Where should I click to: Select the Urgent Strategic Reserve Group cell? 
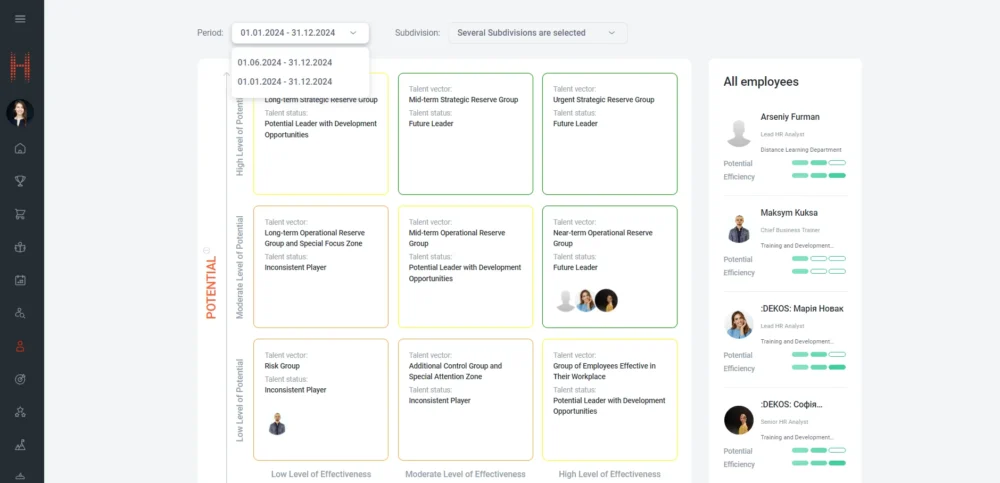click(x=609, y=134)
